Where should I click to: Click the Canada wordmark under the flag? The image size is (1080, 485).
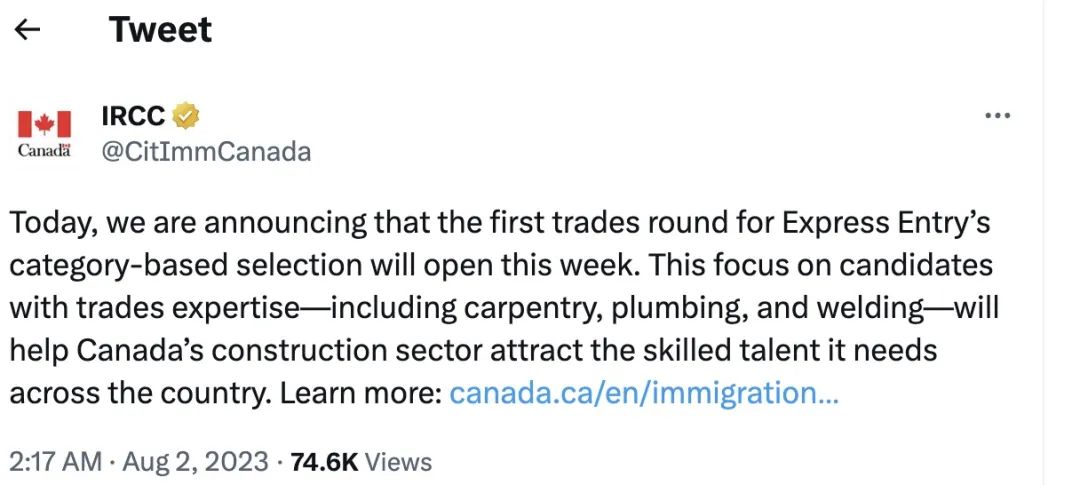click(x=45, y=151)
